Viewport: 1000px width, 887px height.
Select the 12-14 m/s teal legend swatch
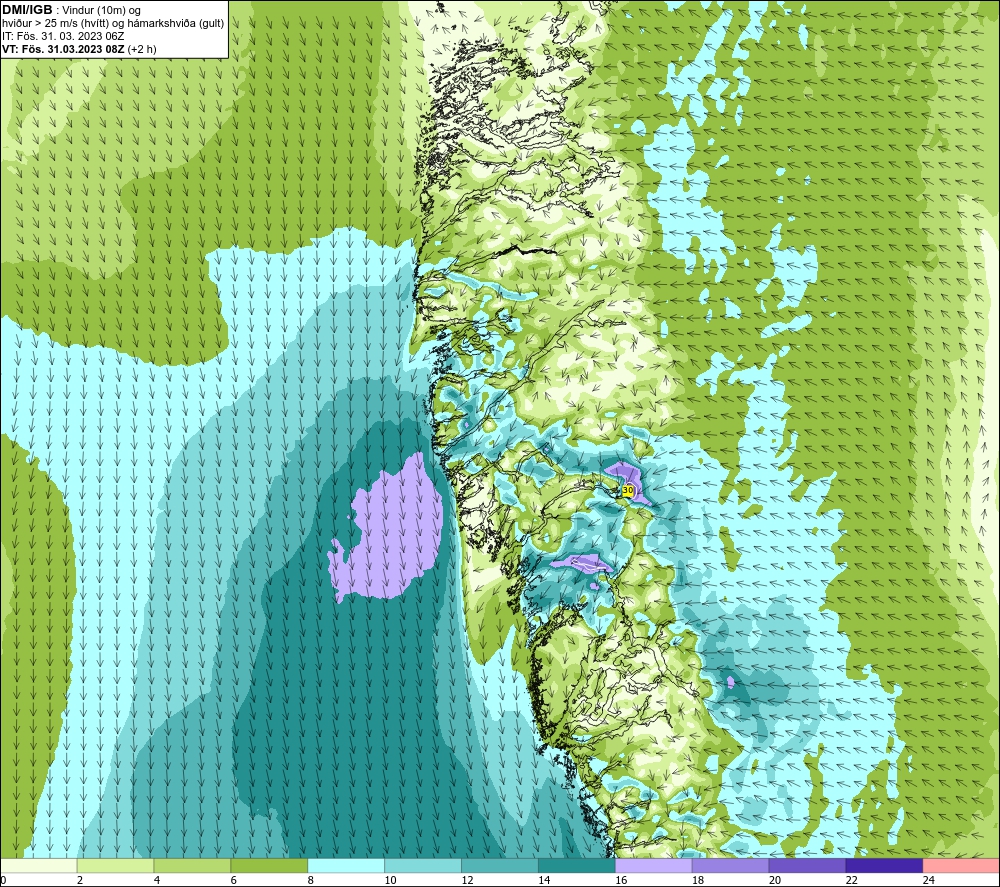click(500, 865)
